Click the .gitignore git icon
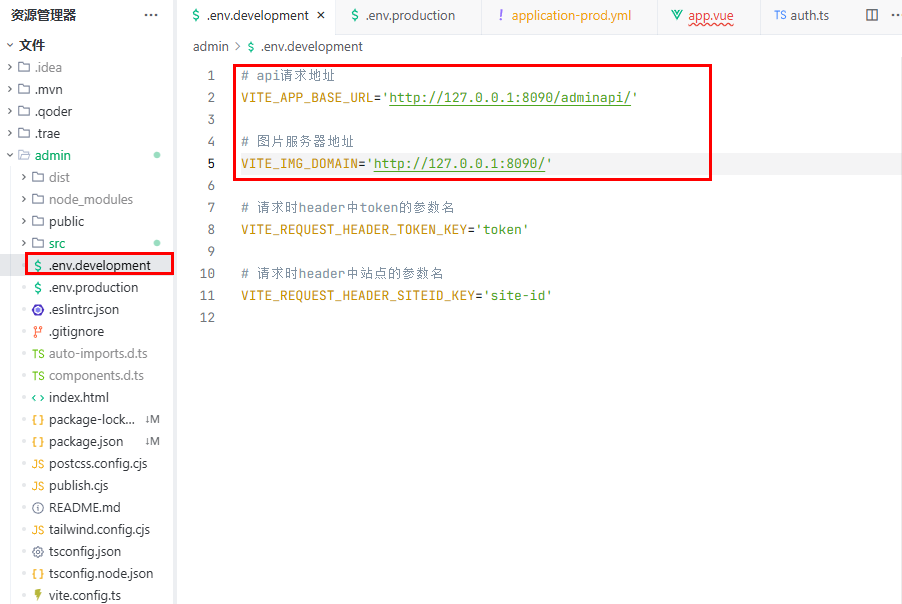902x604 pixels. tap(38, 331)
